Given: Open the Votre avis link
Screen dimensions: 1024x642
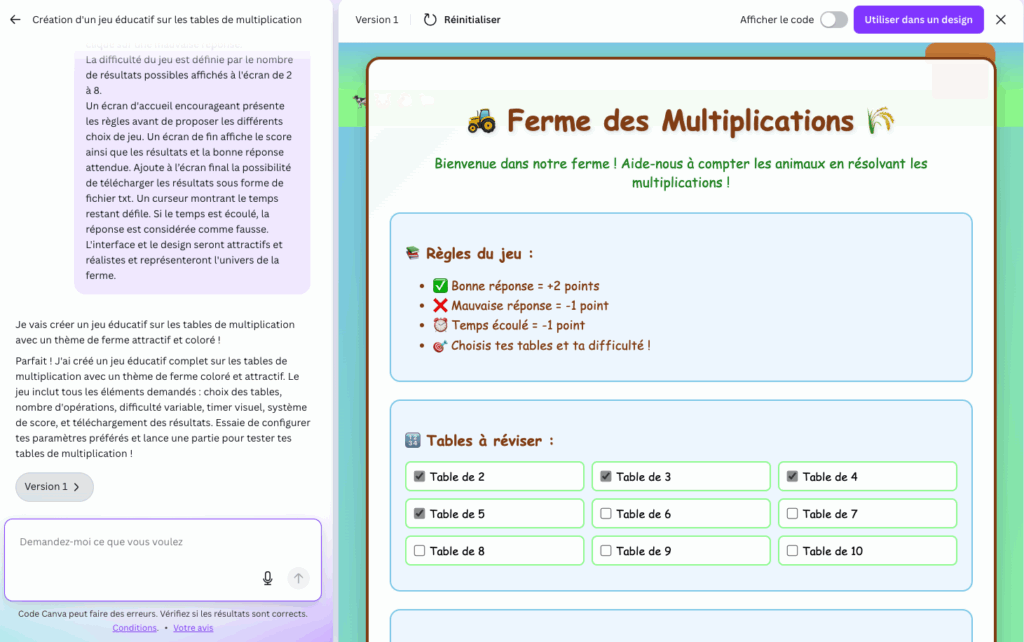Looking at the screenshot, I should [193, 628].
